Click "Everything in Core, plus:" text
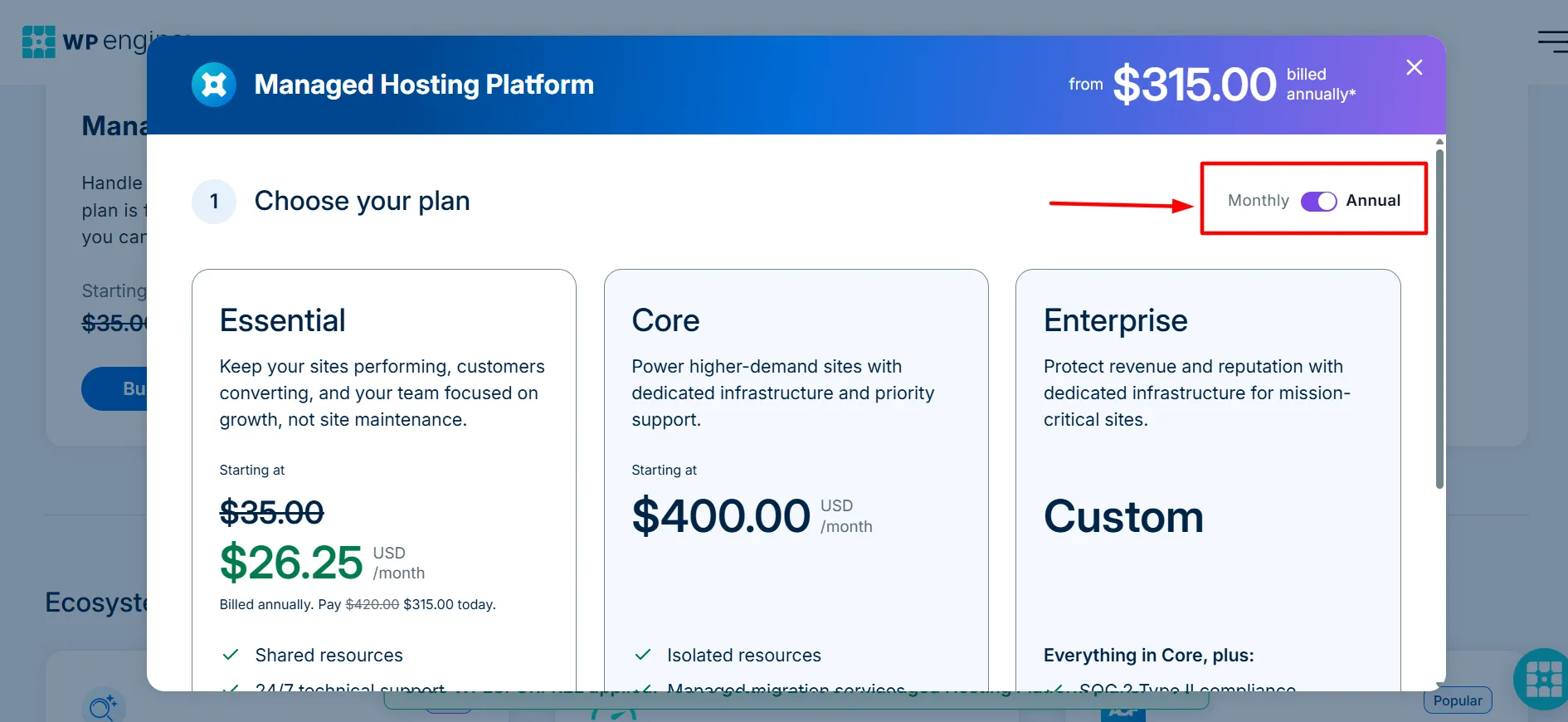 point(1149,656)
